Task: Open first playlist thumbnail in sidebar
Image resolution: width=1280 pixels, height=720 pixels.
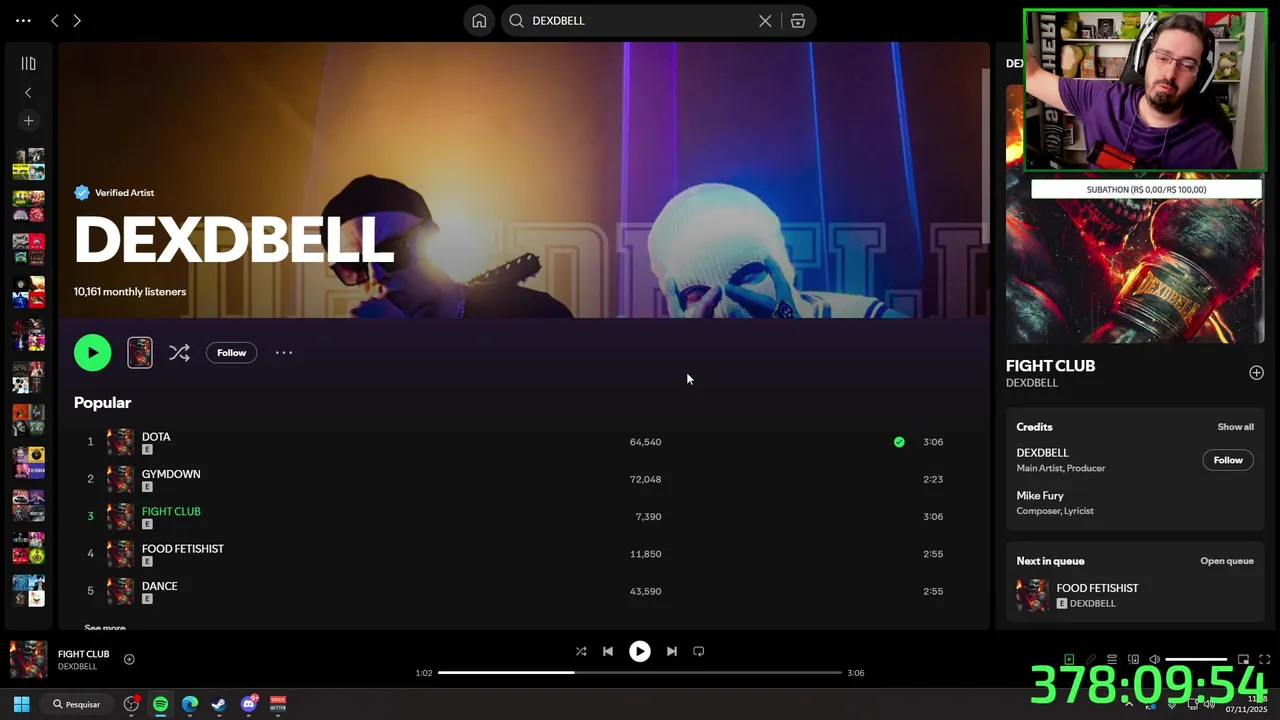Action: [x=28, y=164]
